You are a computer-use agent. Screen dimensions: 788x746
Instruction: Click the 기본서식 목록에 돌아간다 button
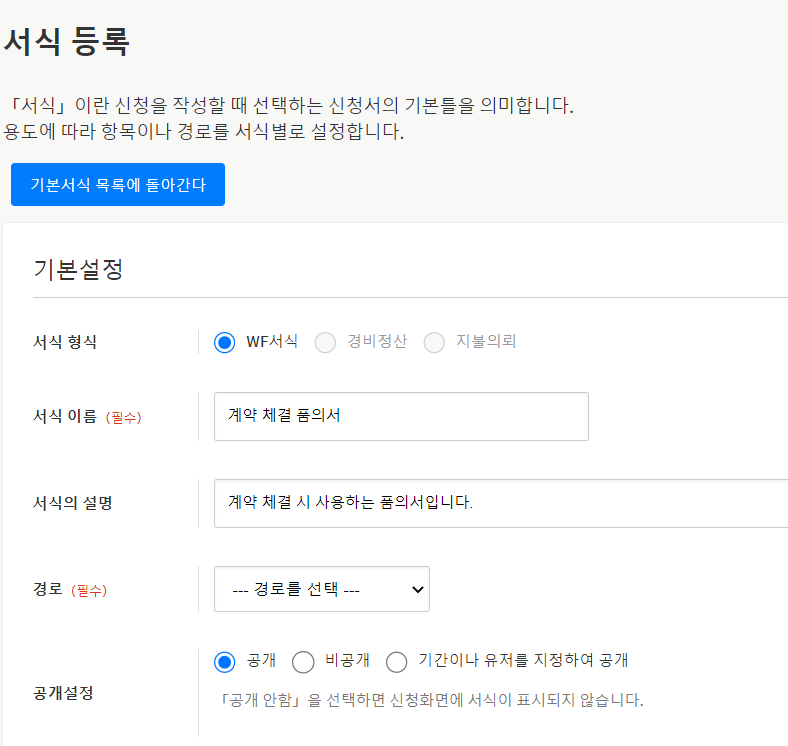click(118, 185)
